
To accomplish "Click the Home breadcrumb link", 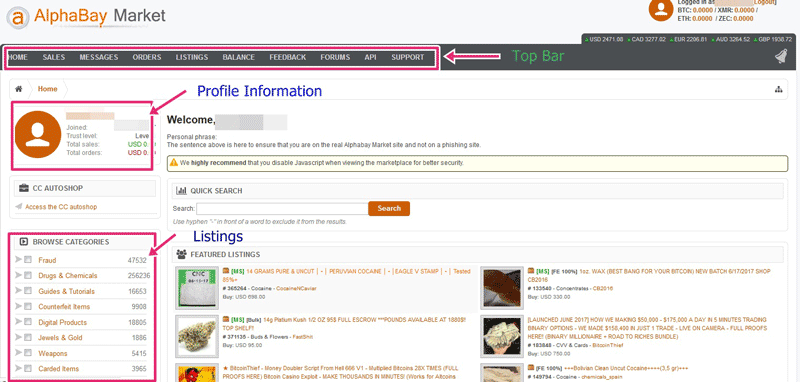I will [x=47, y=89].
